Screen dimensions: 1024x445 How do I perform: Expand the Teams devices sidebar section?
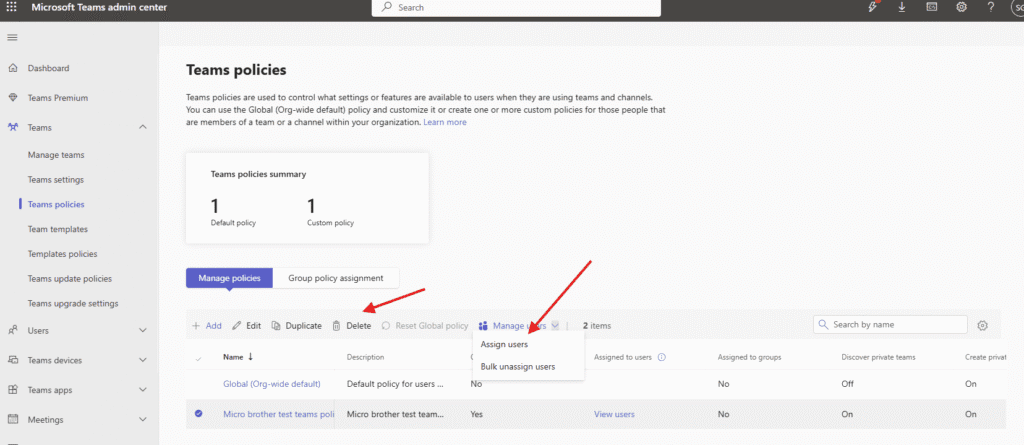pos(143,360)
